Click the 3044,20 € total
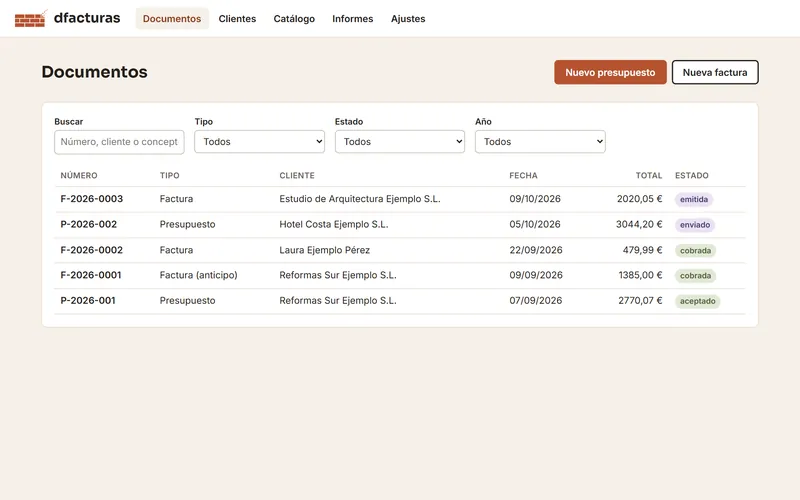 click(639, 224)
